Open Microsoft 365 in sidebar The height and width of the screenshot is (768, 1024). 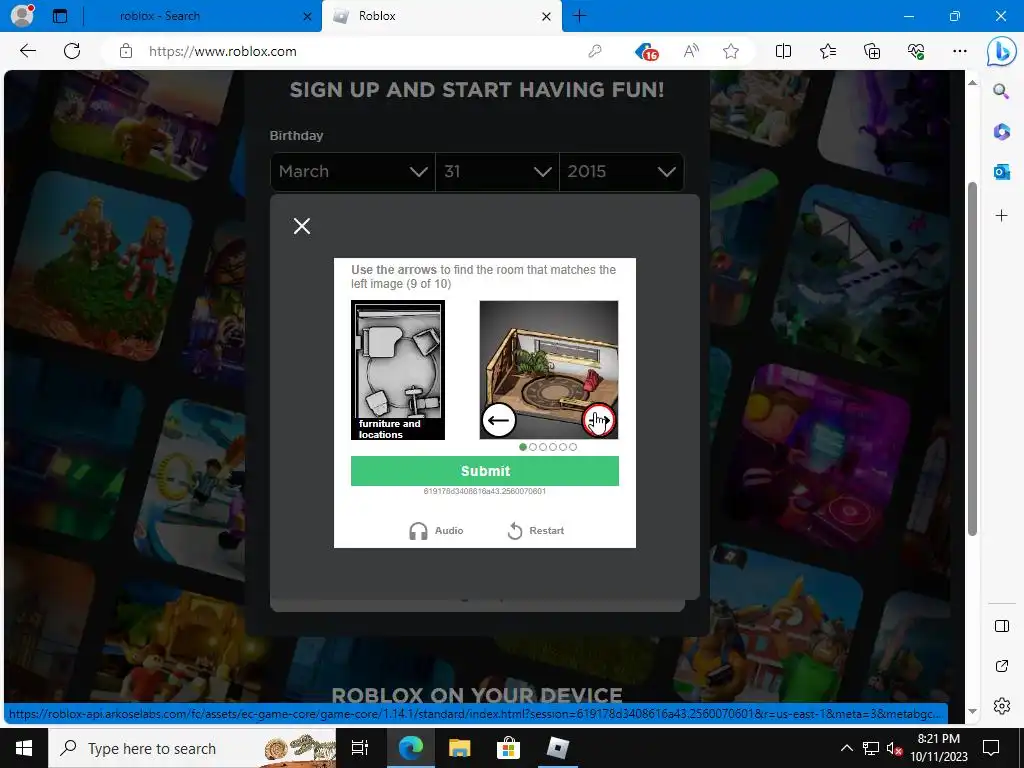[1001, 131]
